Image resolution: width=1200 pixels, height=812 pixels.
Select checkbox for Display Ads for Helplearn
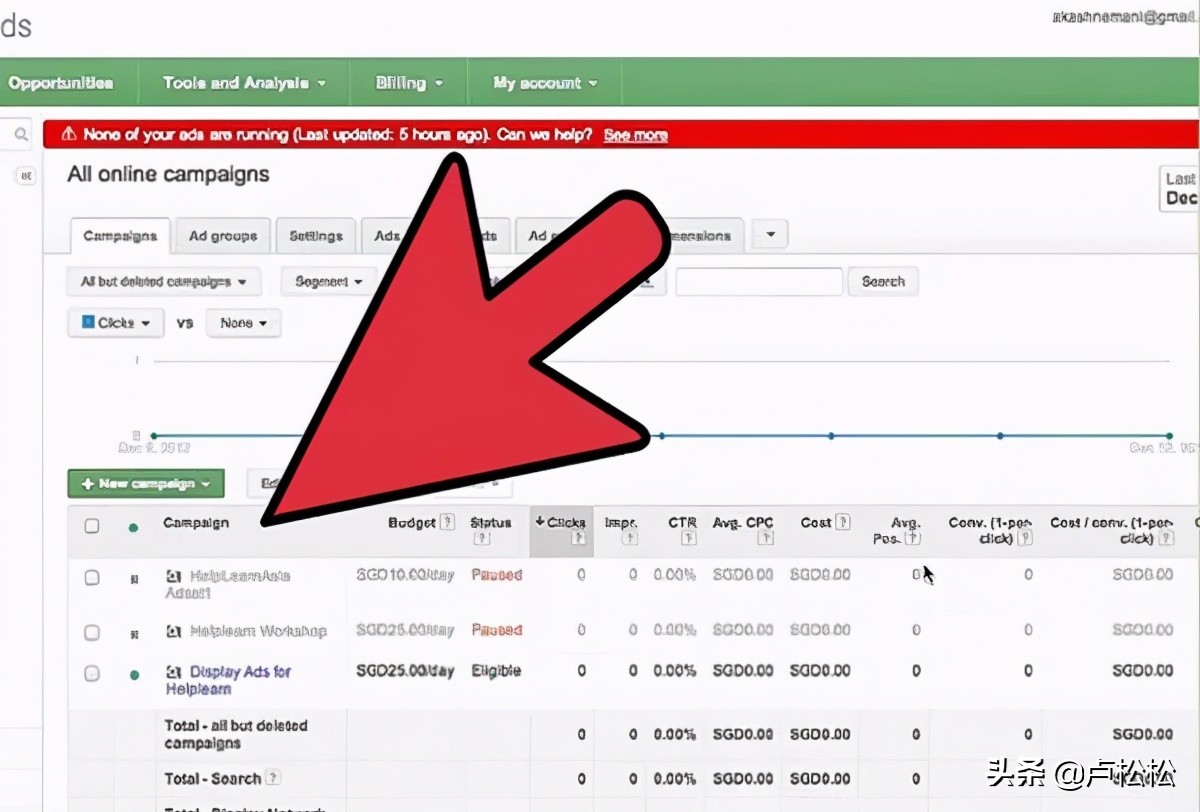pos(92,674)
